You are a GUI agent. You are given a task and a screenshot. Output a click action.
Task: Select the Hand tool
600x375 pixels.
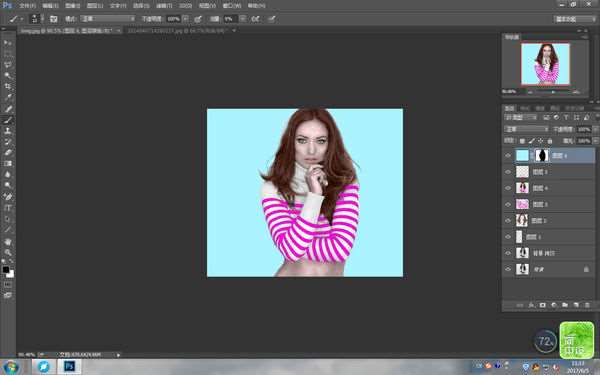[8, 241]
